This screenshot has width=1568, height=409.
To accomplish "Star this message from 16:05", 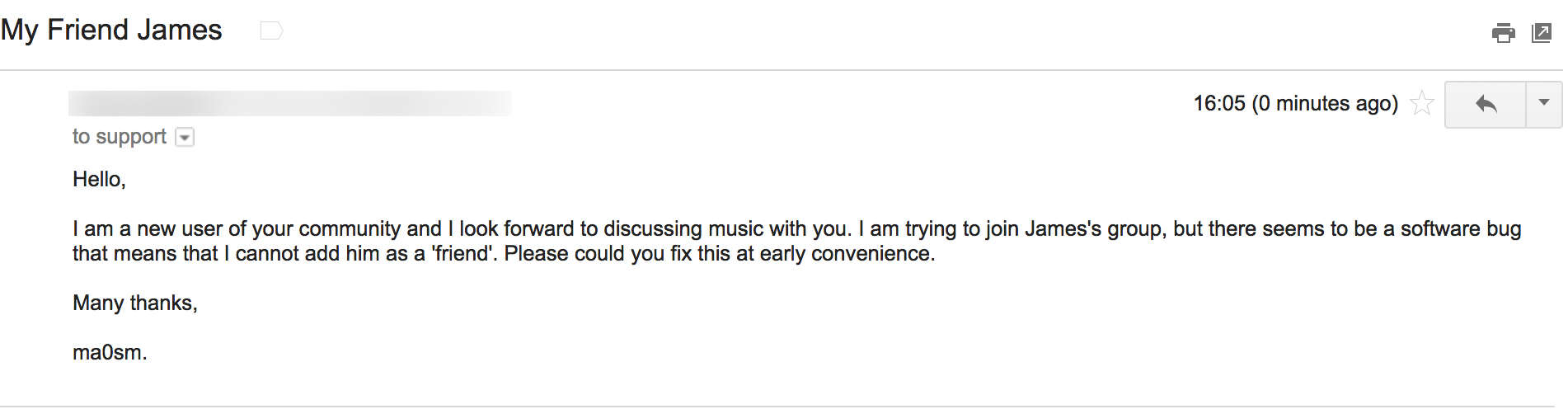I will (x=1422, y=103).
